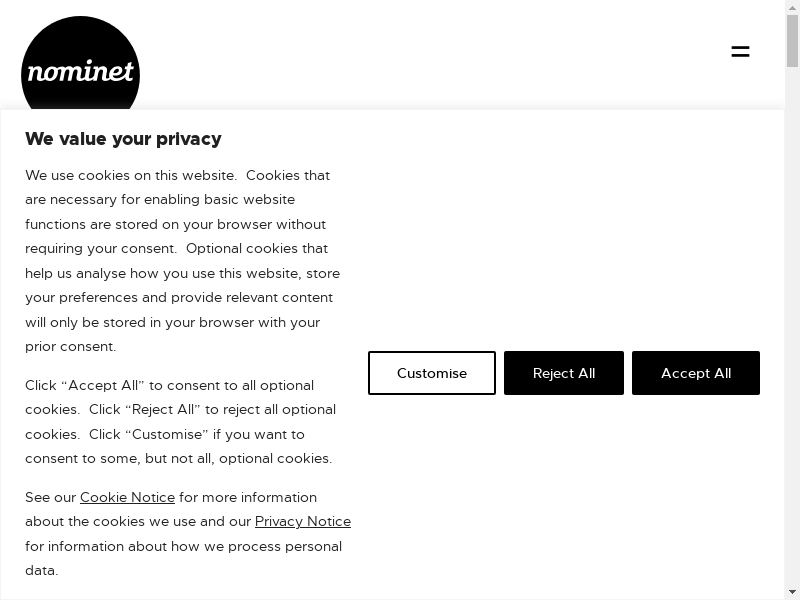Reject all optional cookies

tap(564, 373)
